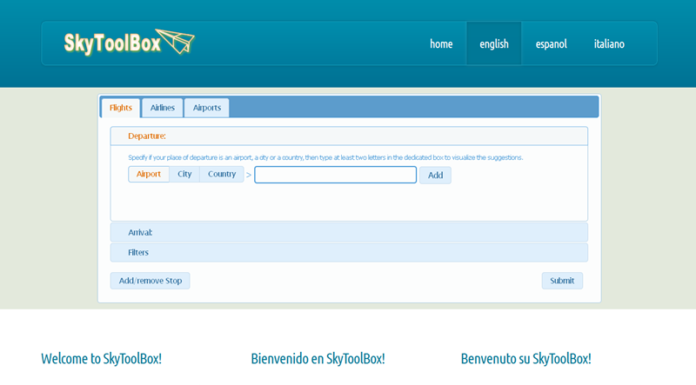Collapse the Departure section header
Image resolution: width=696 pixels, height=385 pixels.
pyautogui.click(x=349, y=136)
